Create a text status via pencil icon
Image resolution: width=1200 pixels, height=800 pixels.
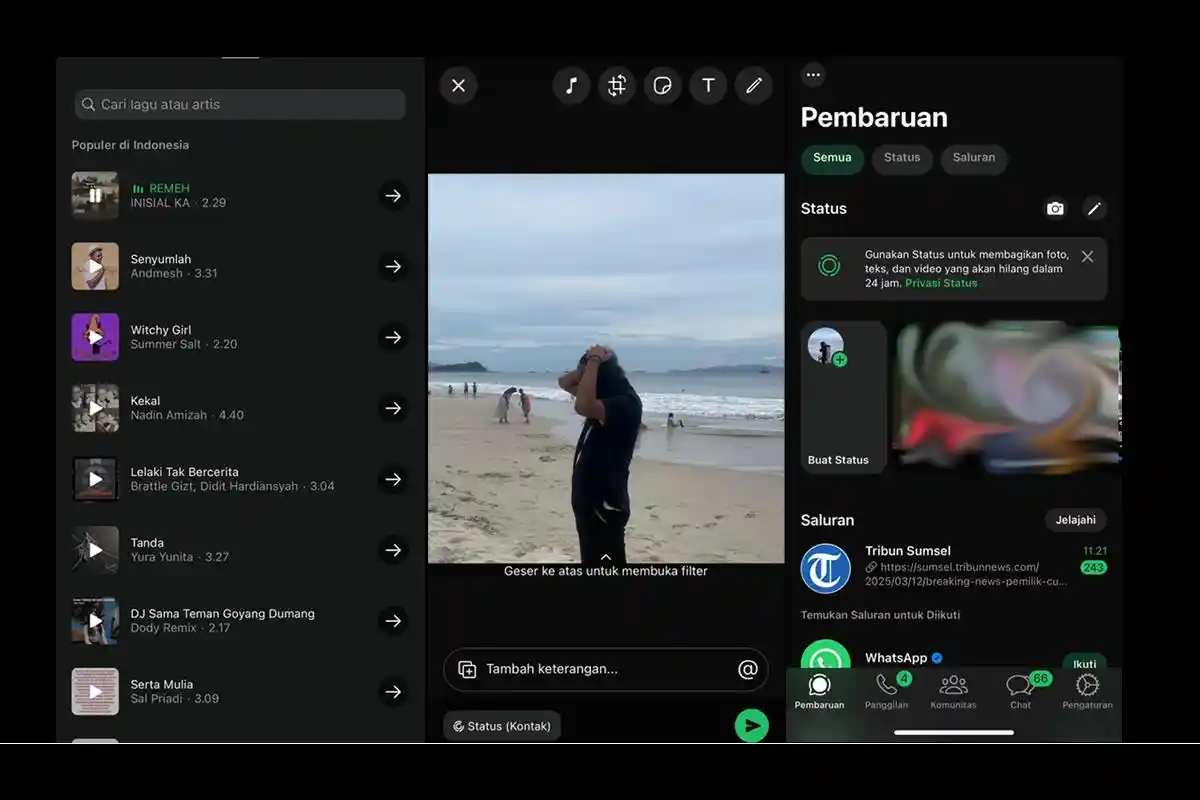1095,208
